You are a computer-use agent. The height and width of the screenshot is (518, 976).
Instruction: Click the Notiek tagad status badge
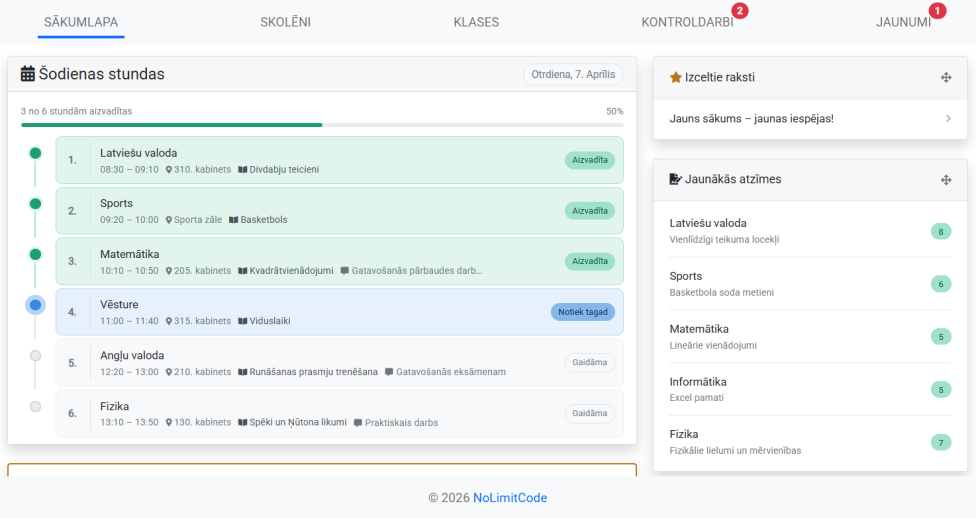coord(582,312)
